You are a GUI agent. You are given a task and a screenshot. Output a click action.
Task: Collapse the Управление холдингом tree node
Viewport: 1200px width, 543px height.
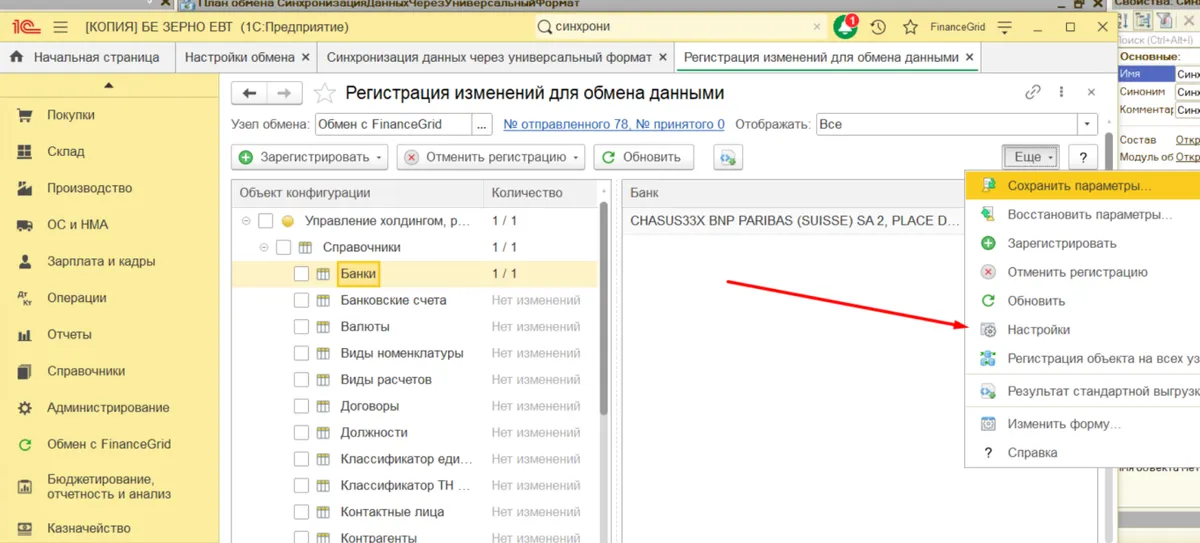click(x=245, y=221)
